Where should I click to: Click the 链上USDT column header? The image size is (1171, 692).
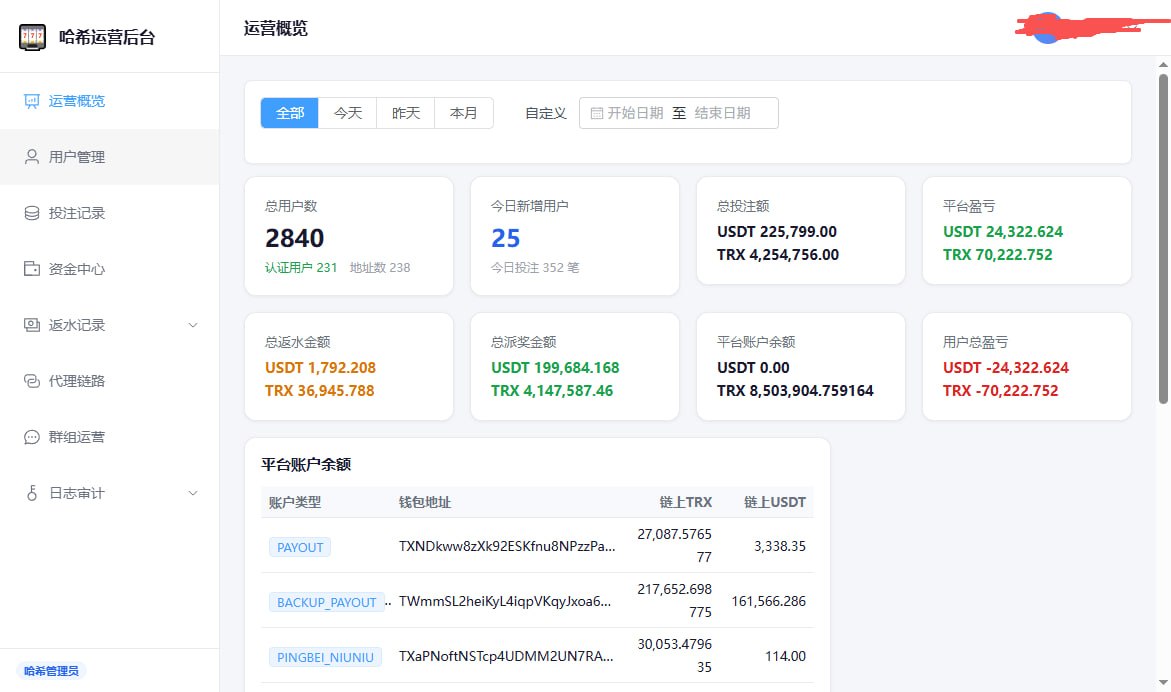(x=774, y=502)
